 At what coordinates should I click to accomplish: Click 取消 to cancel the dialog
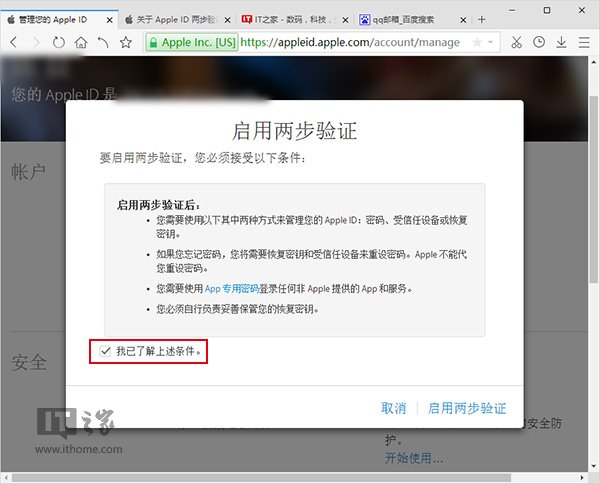coord(393,408)
